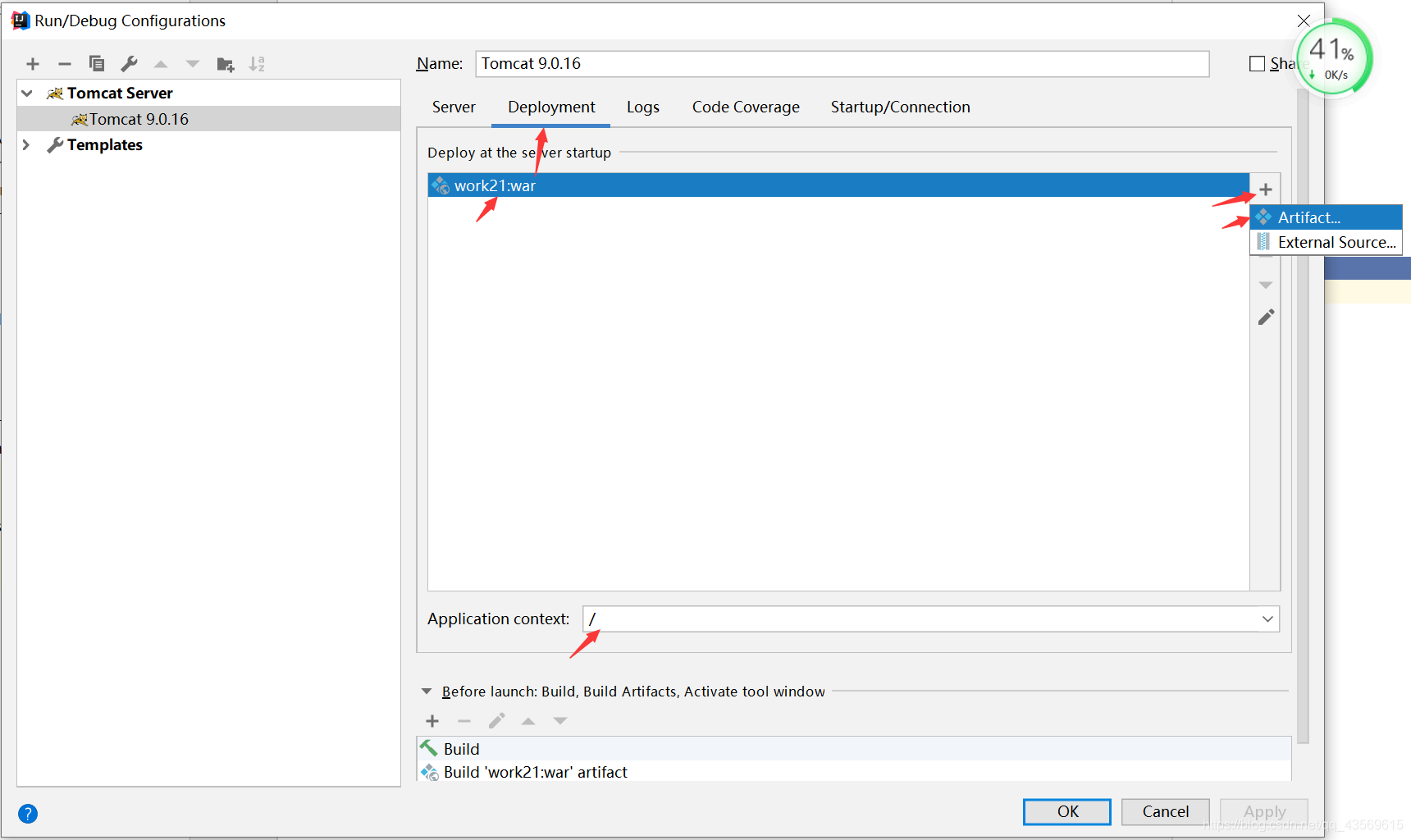Image resolution: width=1411 pixels, height=840 pixels.
Task: Toggle the Share checkbox
Action: [1257, 64]
